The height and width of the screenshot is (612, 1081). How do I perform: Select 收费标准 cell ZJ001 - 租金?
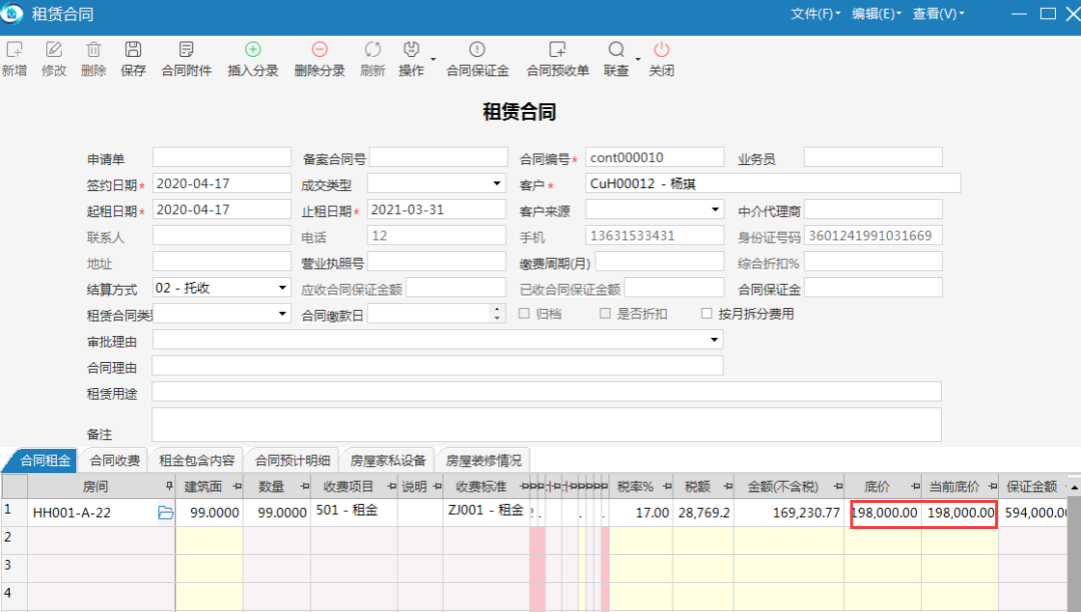(486, 513)
